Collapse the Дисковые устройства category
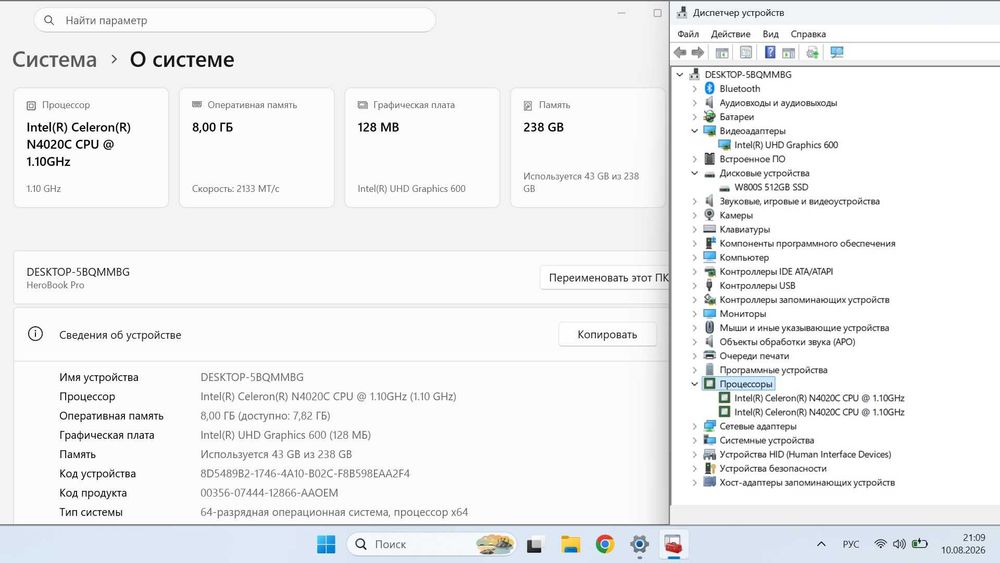 pos(695,173)
